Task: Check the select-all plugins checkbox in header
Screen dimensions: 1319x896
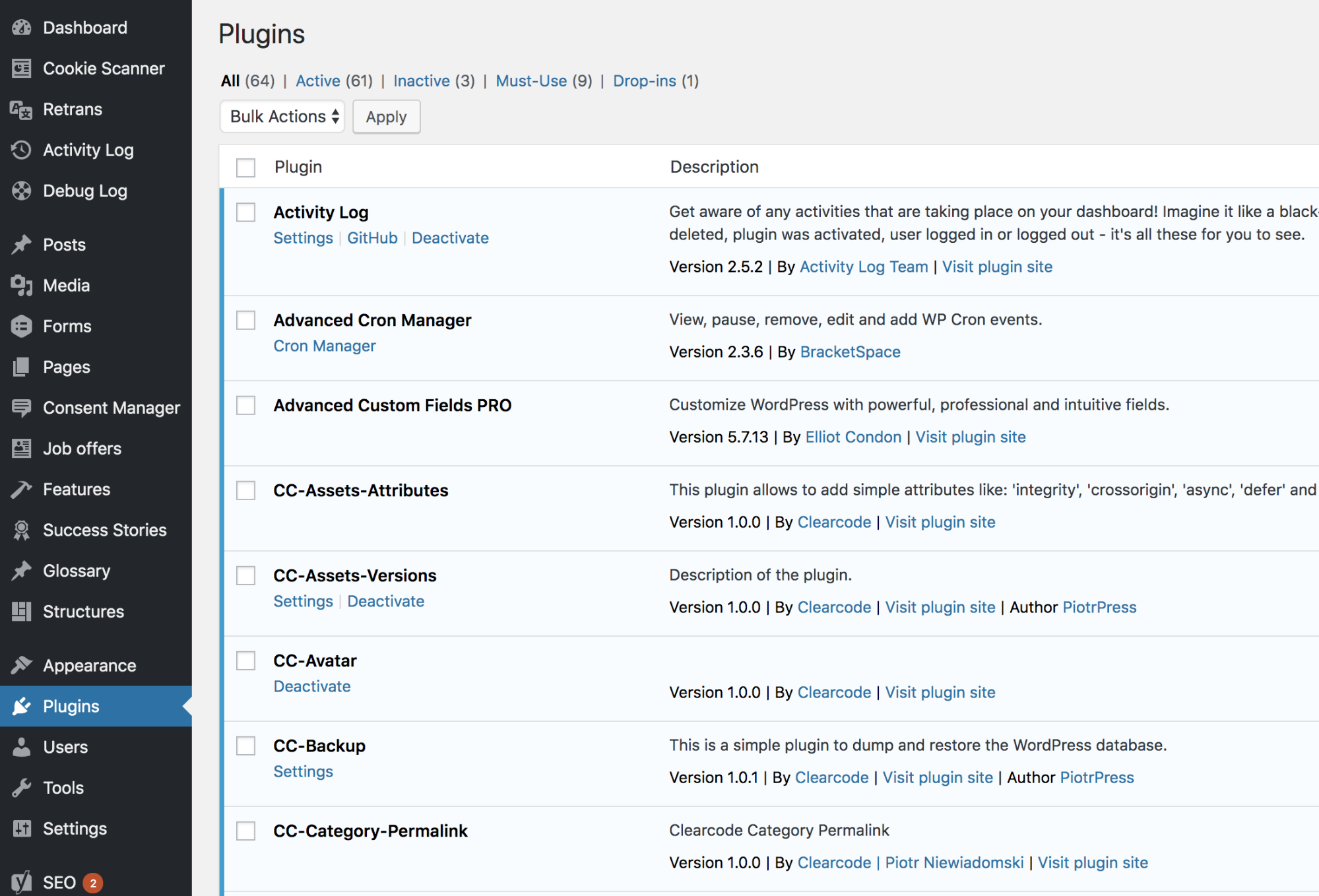Action: [246, 168]
